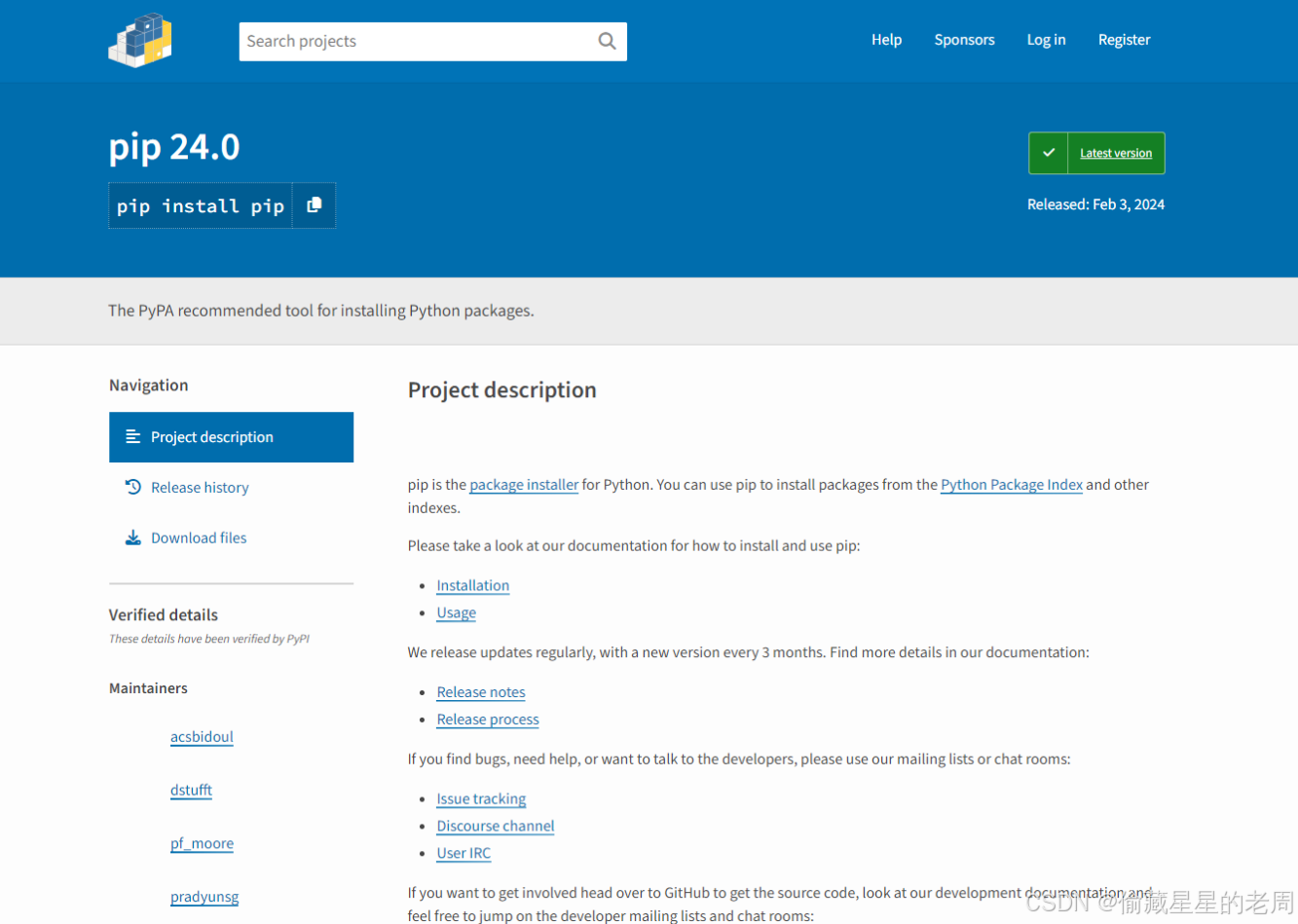Open maintainer pf_moore profile
This screenshot has height=924, width=1298.
(x=202, y=844)
